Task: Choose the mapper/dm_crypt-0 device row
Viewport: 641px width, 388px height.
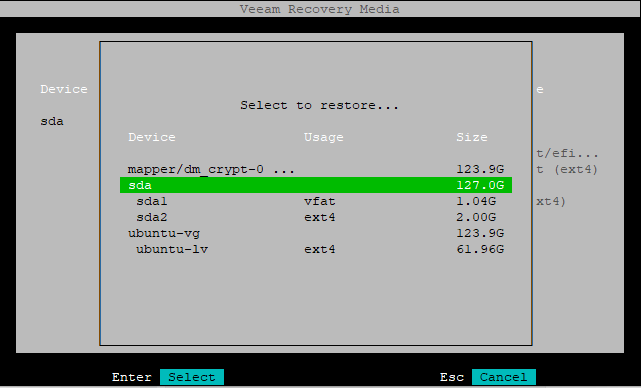Action: click(316, 169)
